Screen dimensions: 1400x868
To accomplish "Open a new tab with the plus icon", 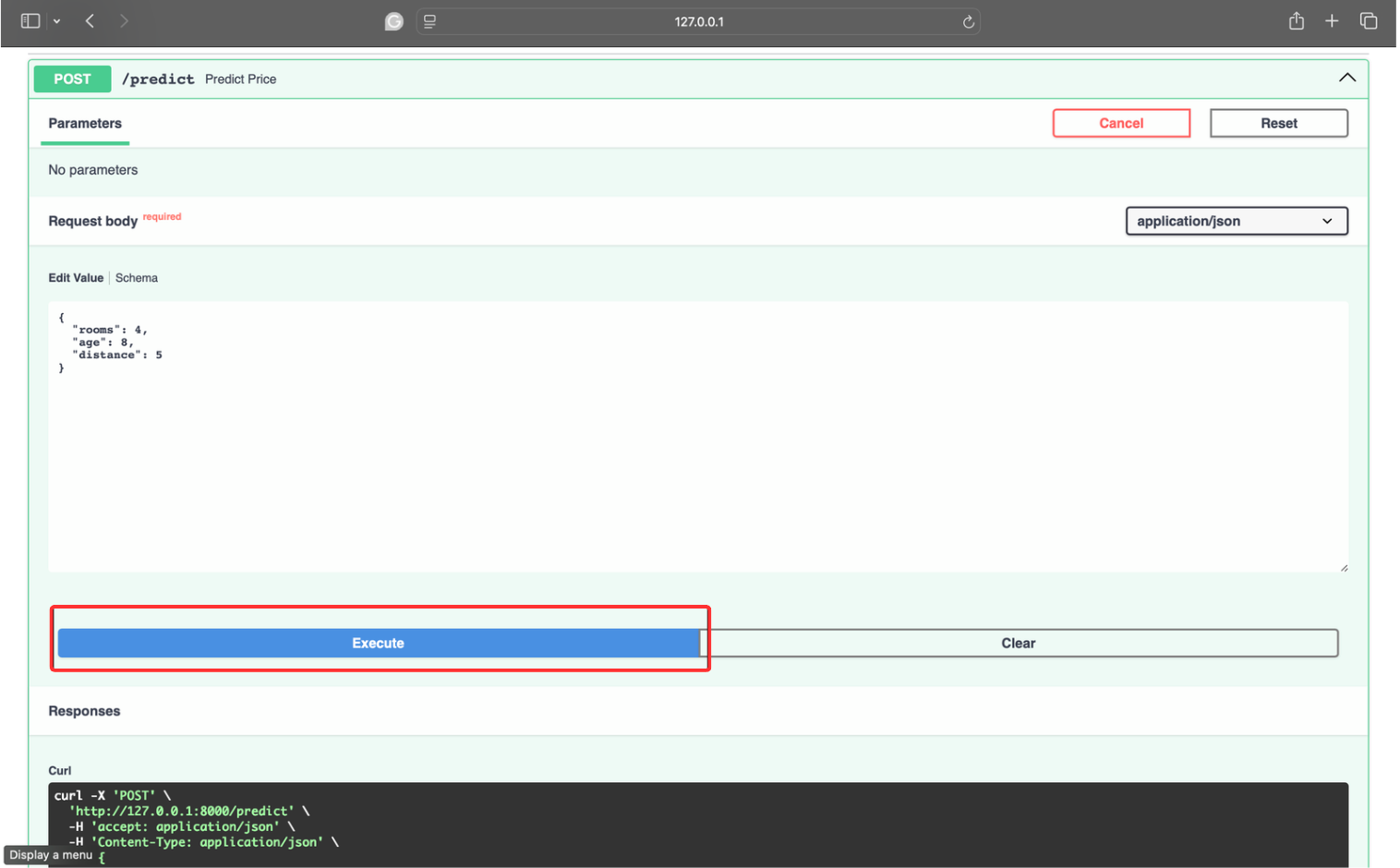I will tap(1332, 20).
